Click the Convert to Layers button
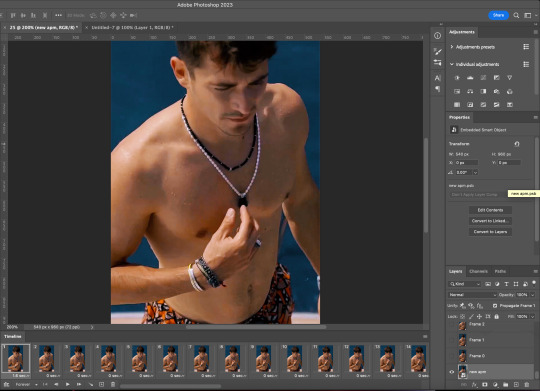Image resolution: width=540 pixels, height=391 pixels. [x=490, y=232]
